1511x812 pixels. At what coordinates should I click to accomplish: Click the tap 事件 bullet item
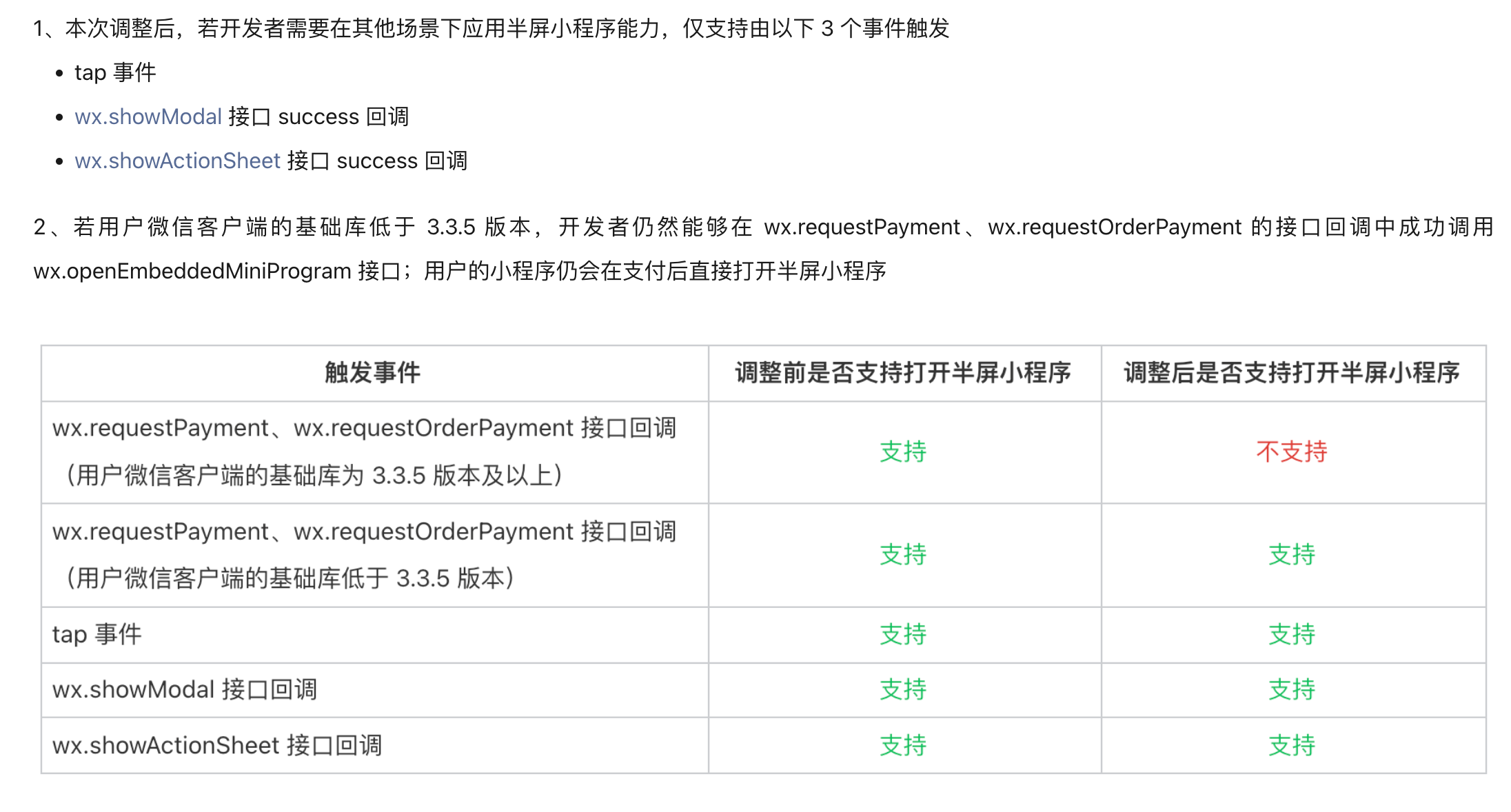[115, 72]
